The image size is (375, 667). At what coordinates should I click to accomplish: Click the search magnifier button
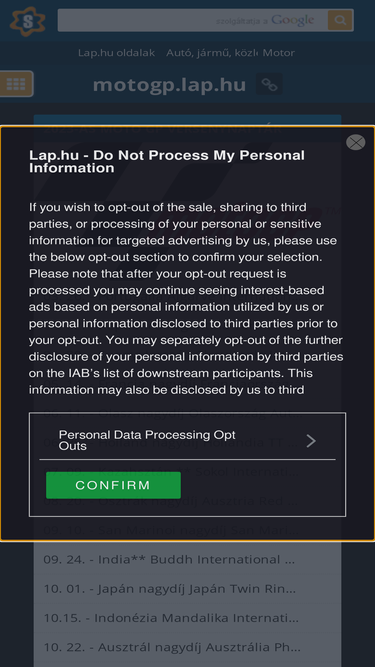pos(340,20)
